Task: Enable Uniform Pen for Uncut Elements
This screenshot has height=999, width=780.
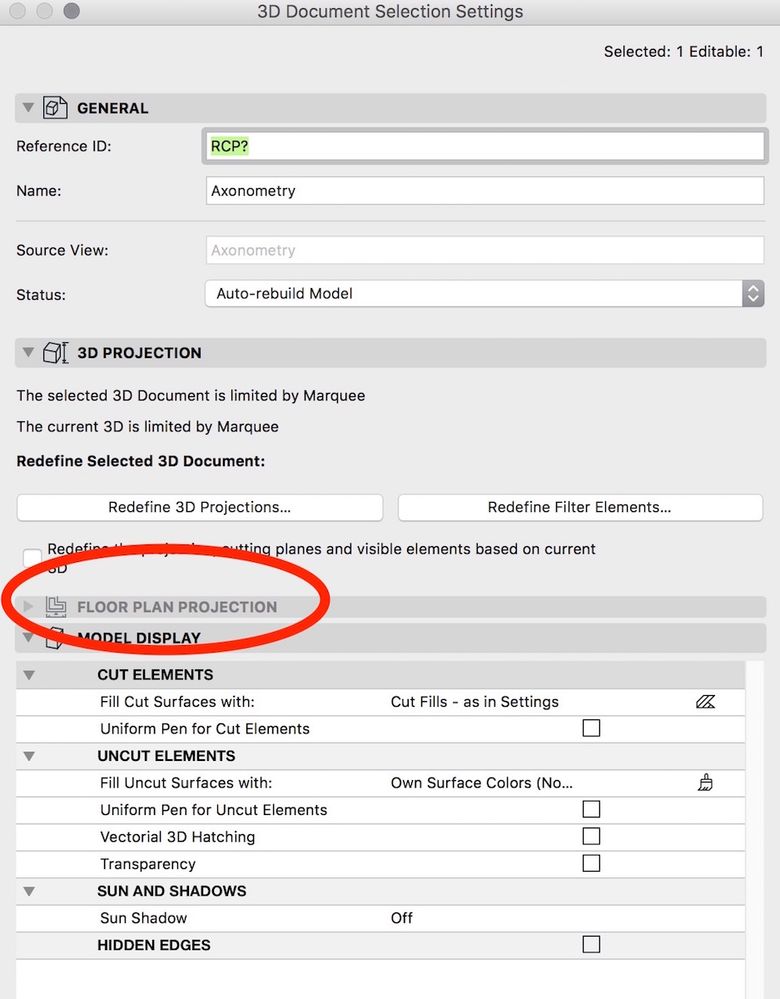Action: point(591,809)
